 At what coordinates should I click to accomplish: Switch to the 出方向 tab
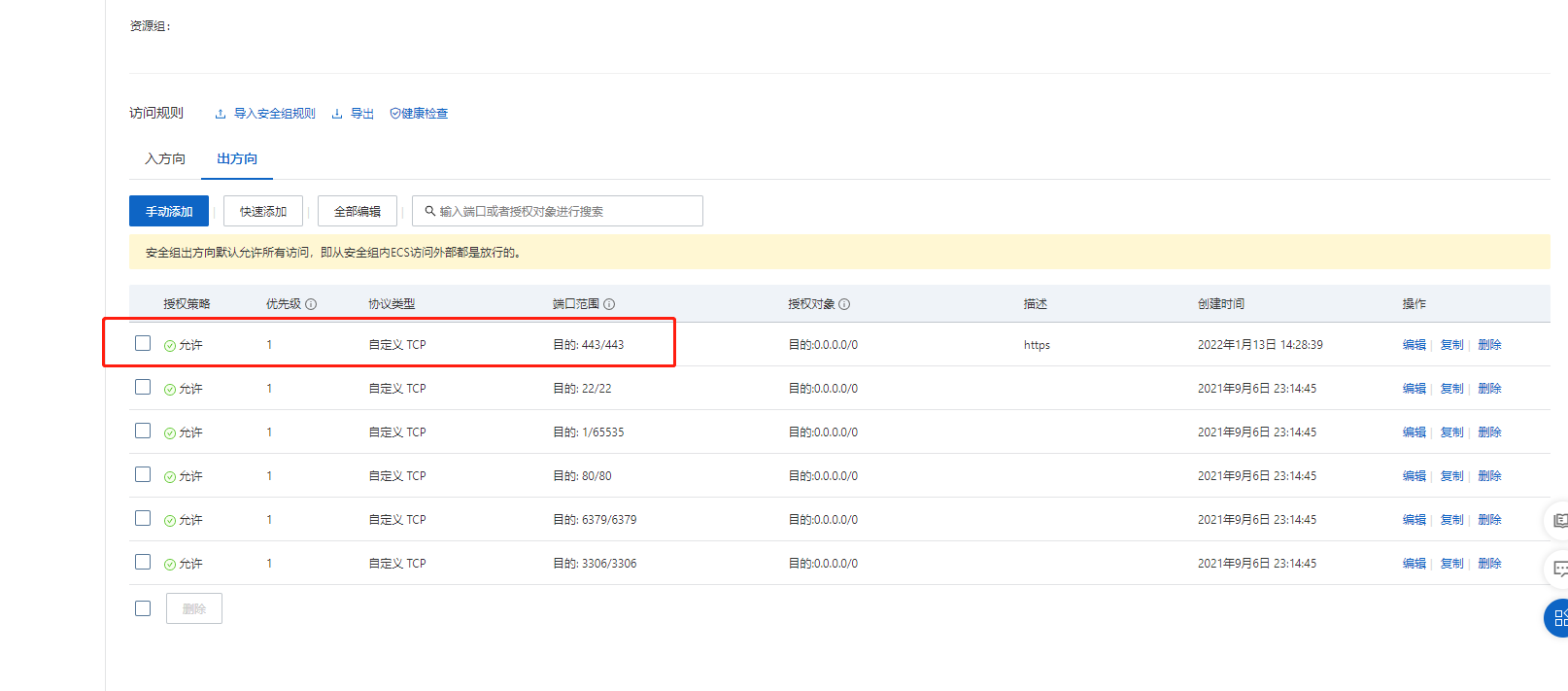[x=237, y=158]
